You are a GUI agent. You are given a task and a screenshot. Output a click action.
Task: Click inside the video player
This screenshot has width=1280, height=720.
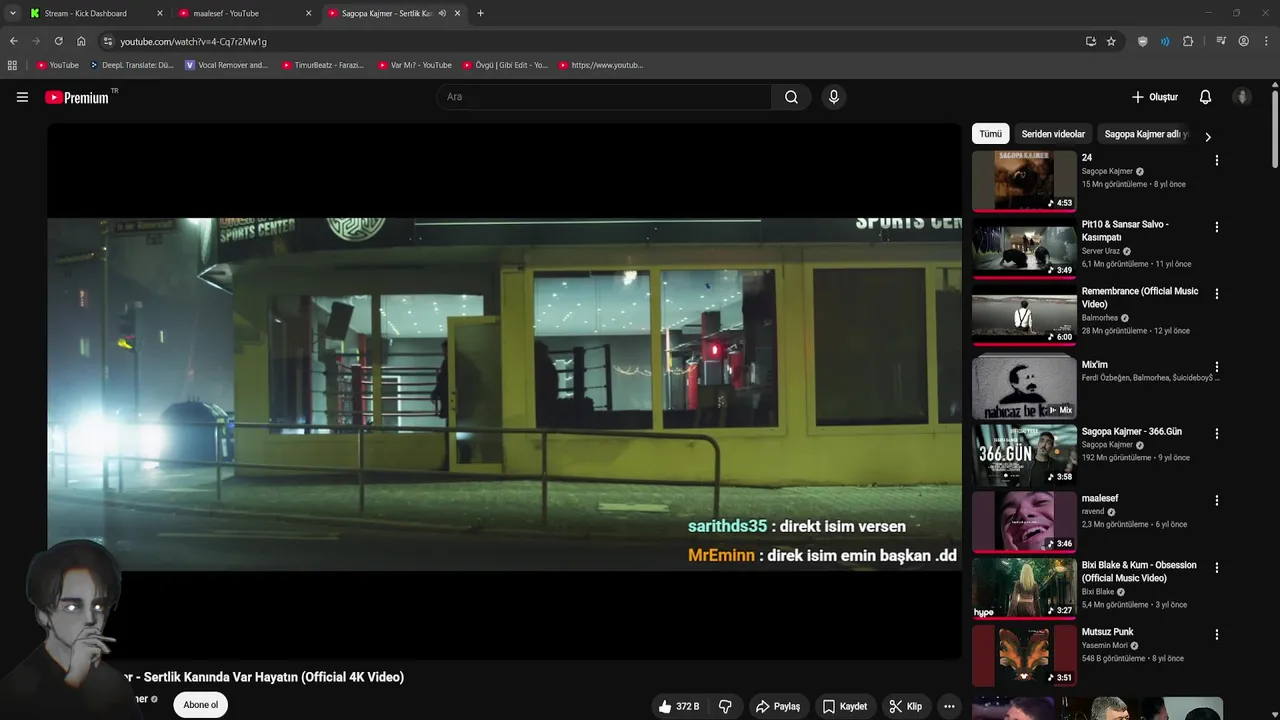coord(504,391)
